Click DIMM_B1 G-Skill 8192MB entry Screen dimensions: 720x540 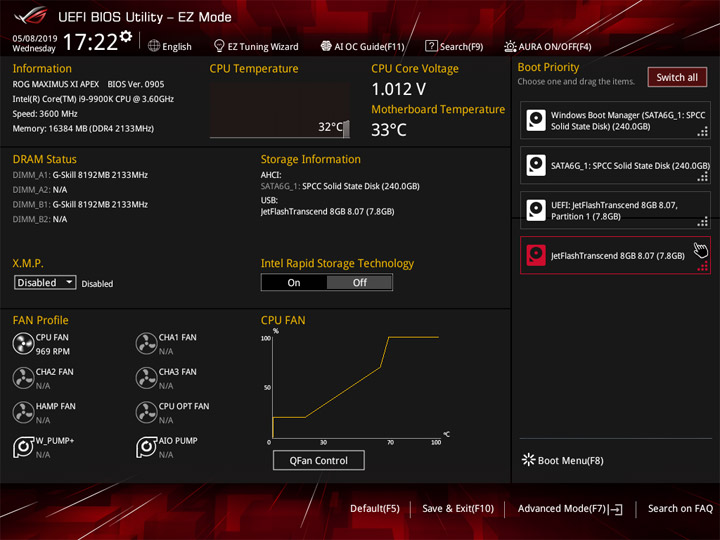(80, 204)
